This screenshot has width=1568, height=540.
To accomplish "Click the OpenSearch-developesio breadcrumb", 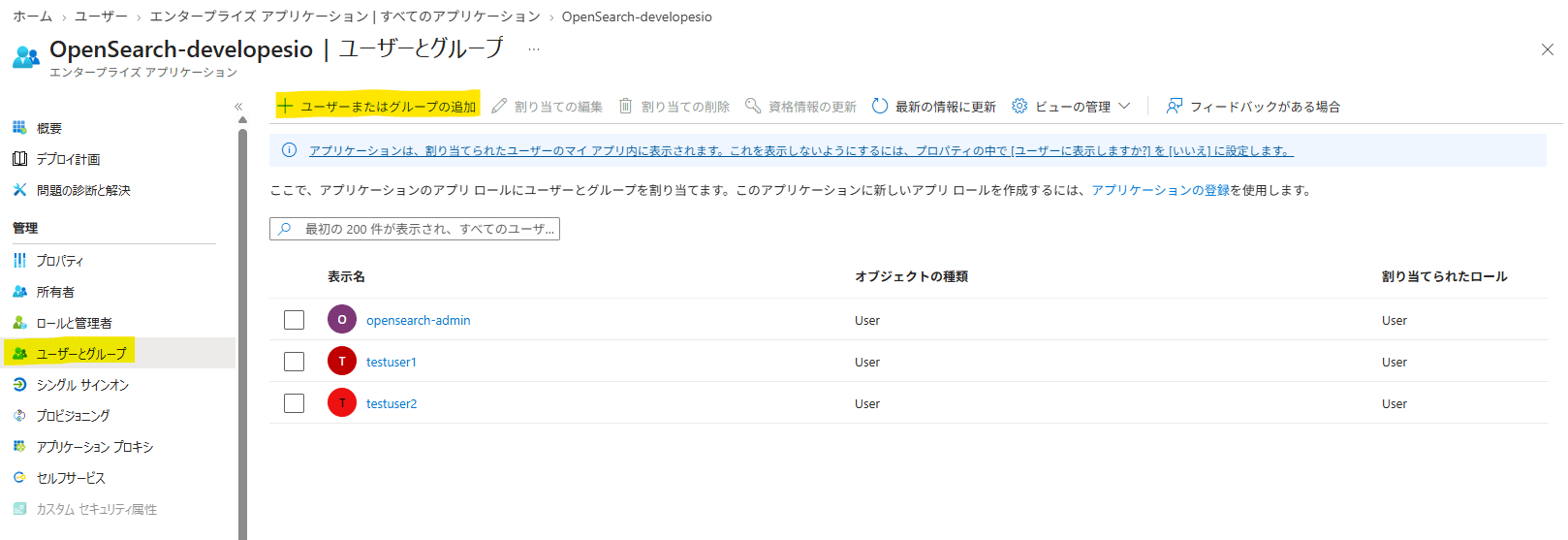I will [637, 16].
